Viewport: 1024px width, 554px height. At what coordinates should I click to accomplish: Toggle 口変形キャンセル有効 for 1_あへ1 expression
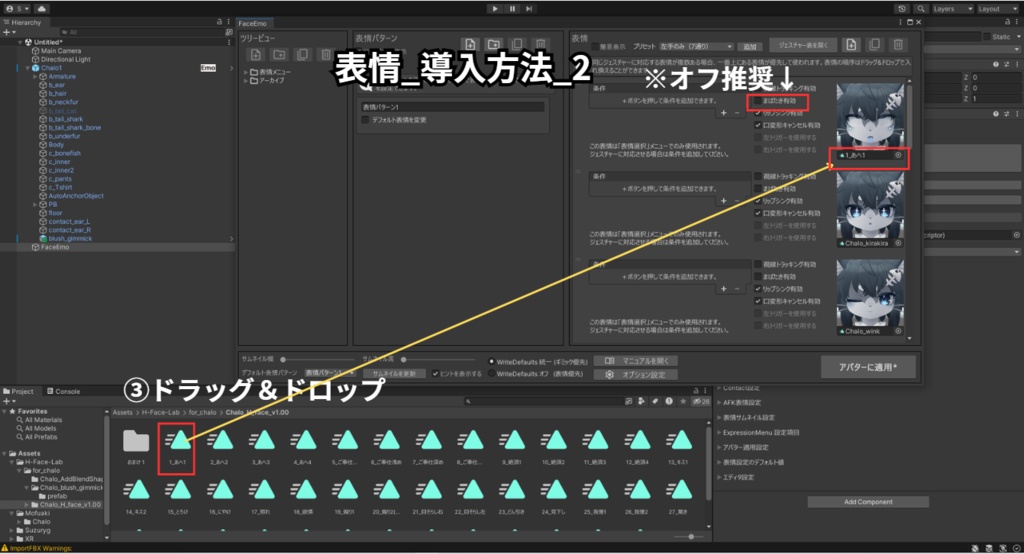758,125
